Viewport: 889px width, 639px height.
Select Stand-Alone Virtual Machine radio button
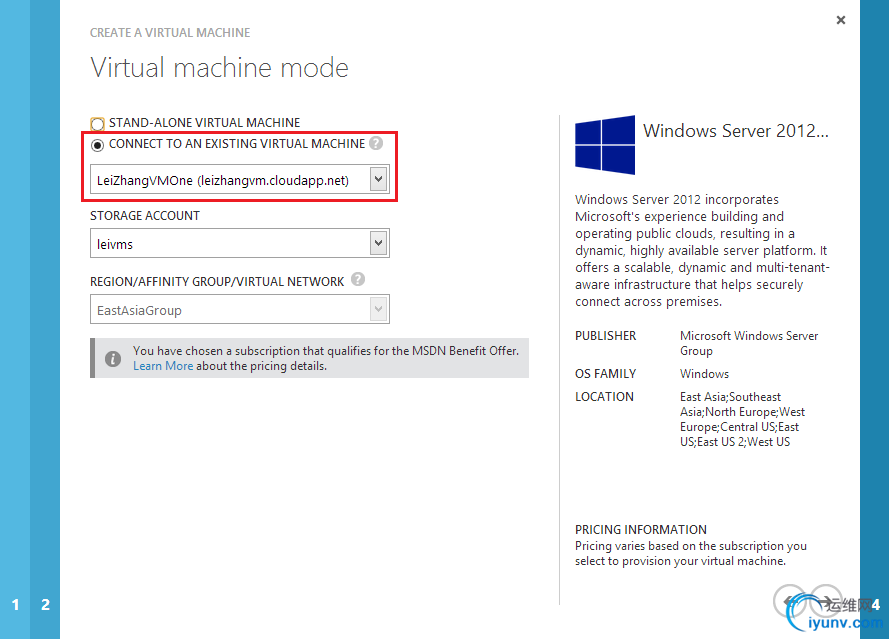98,124
